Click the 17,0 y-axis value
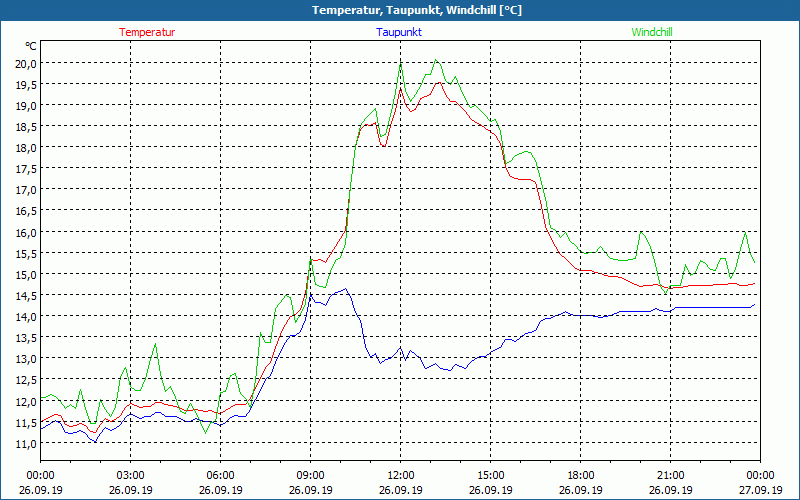Image resolution: width=800 pixels, height=500 pixels. (x=25, y=190)
